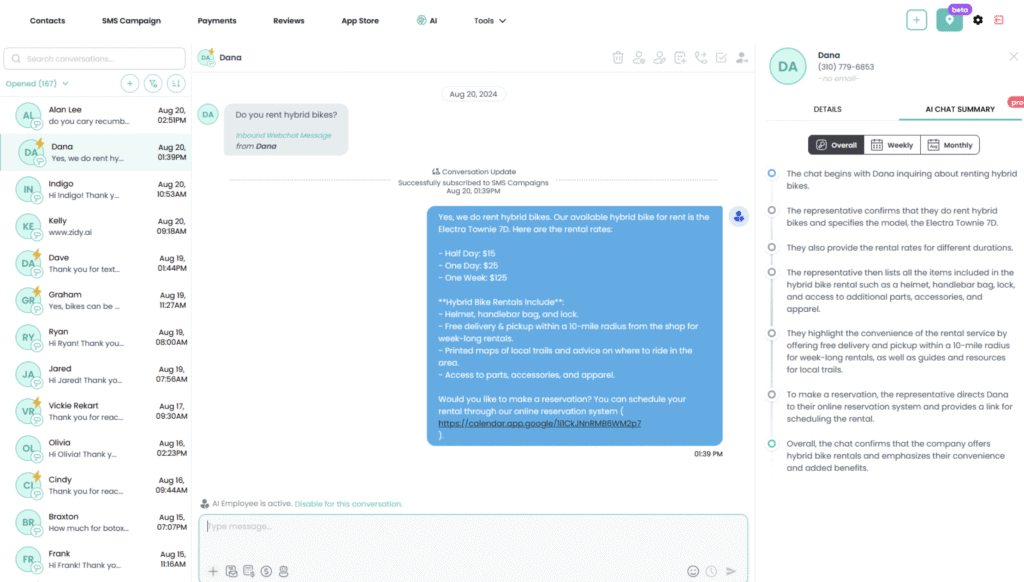The height and width of the screenshot is (582, 1024).
Task: Open the SMS Campaign menu
Action: [131, 20]
